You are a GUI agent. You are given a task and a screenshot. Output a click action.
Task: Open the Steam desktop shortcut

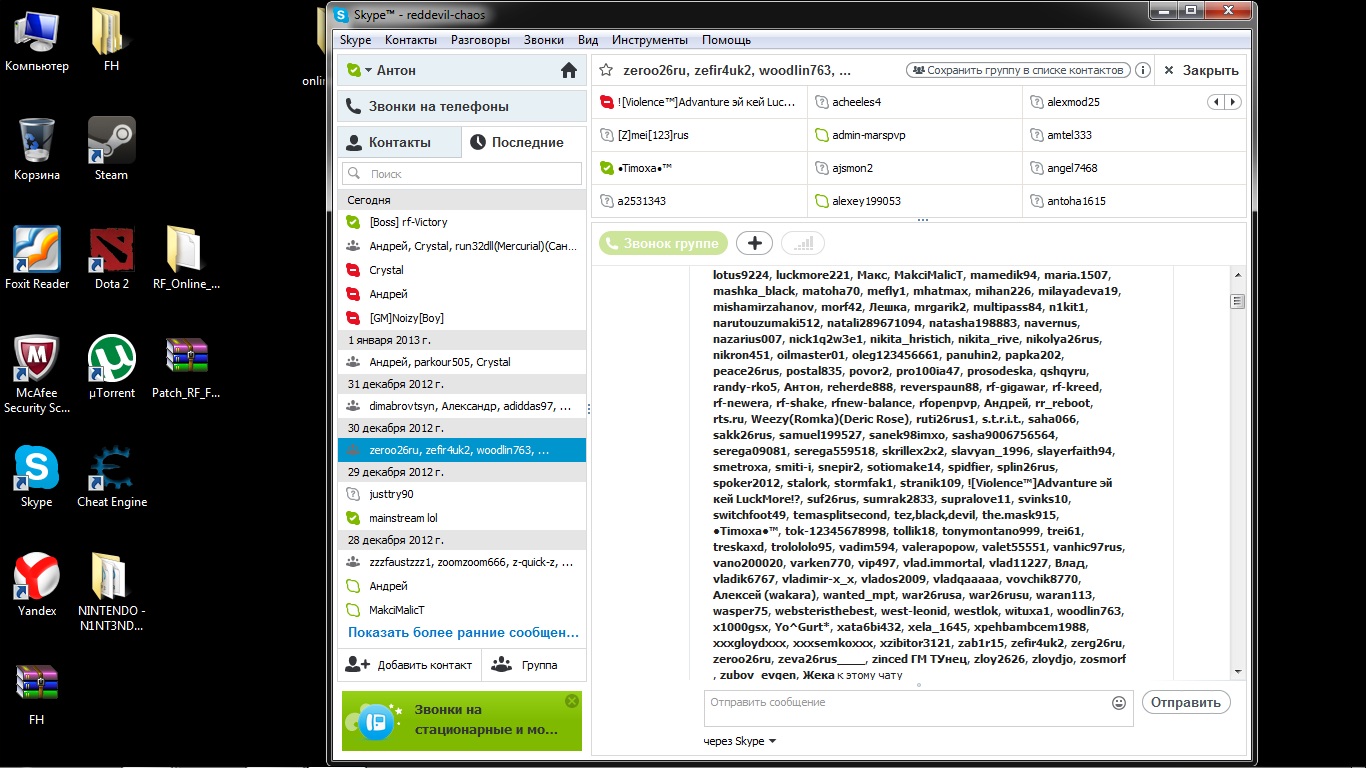coord(111,149)
